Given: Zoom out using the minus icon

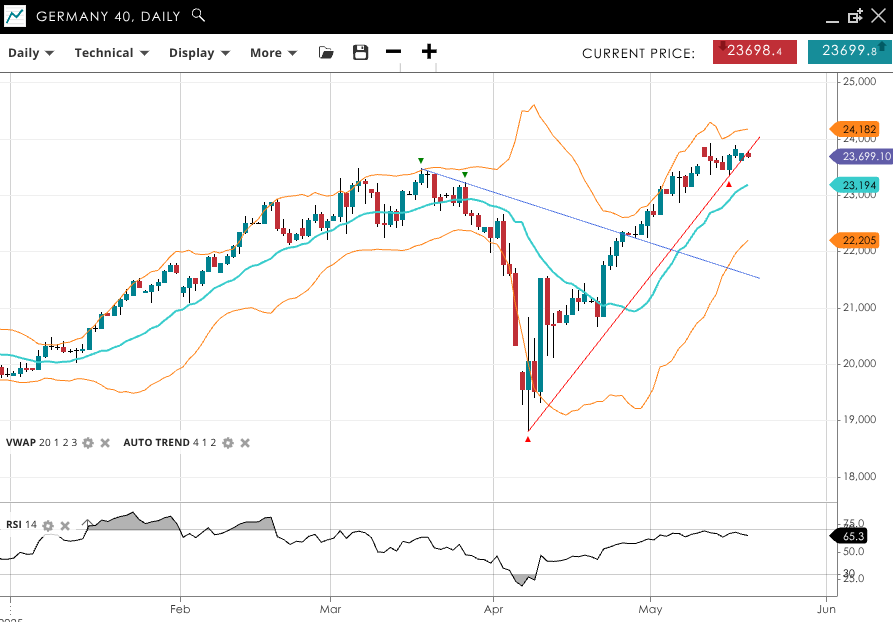Looking at the screenshot, I should pyautogui.click(x=393, y=52).
